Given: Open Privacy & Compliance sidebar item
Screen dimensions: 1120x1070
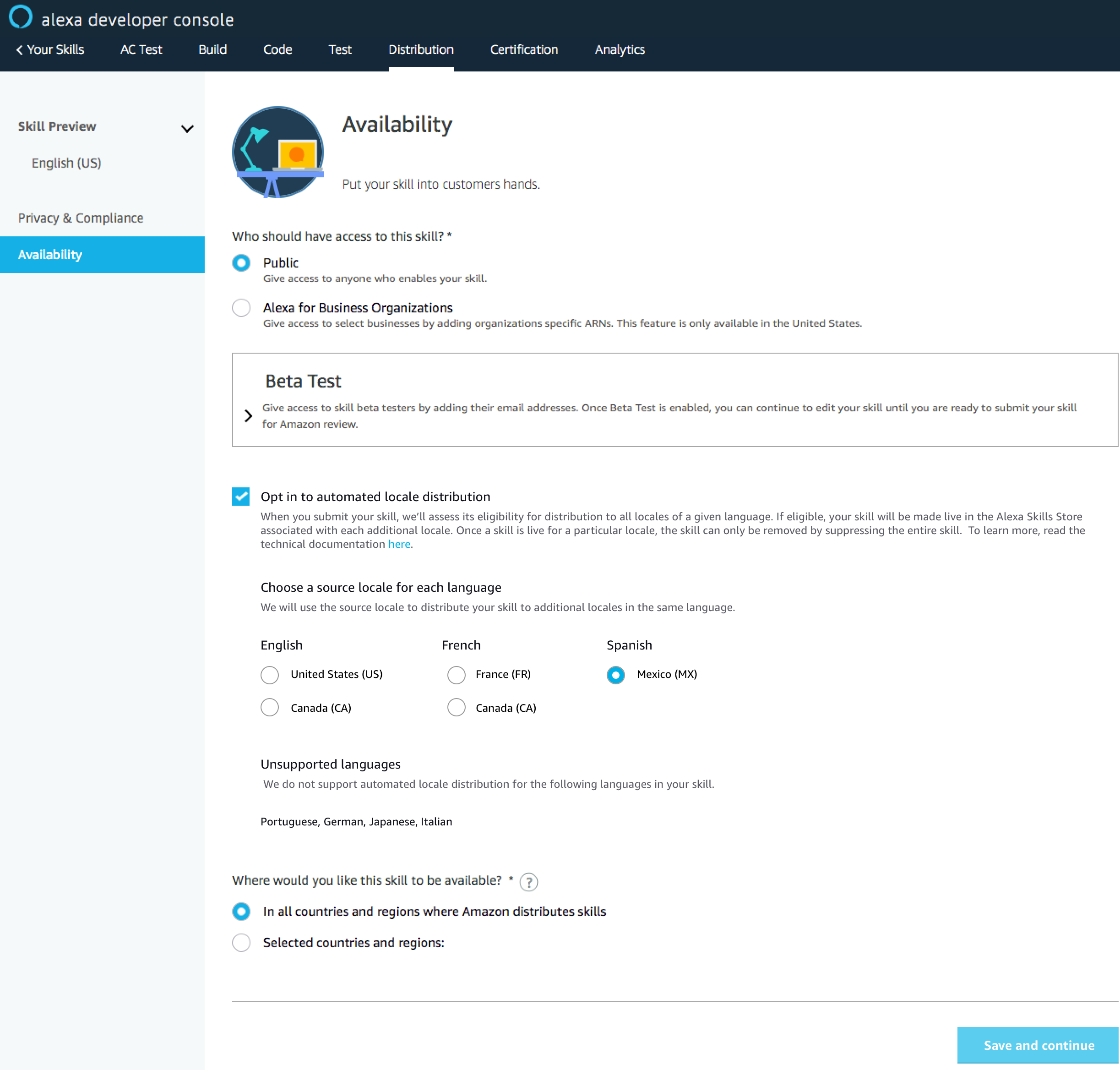Looking at the screenshot, I should pyautogui.click(x=81, y=218).
